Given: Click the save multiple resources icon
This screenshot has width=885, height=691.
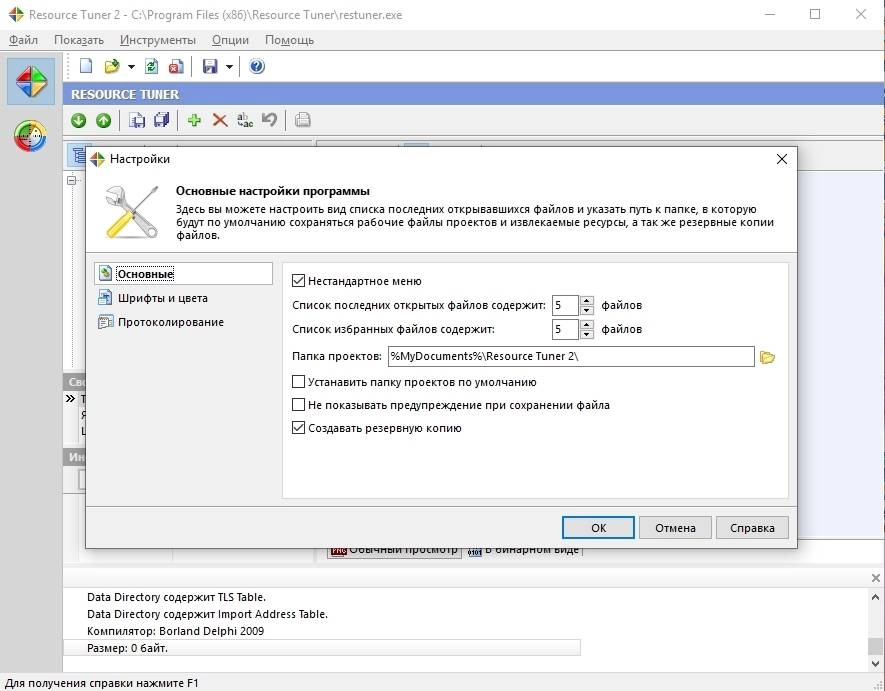Looking at the screenshot, I should 161,120.
